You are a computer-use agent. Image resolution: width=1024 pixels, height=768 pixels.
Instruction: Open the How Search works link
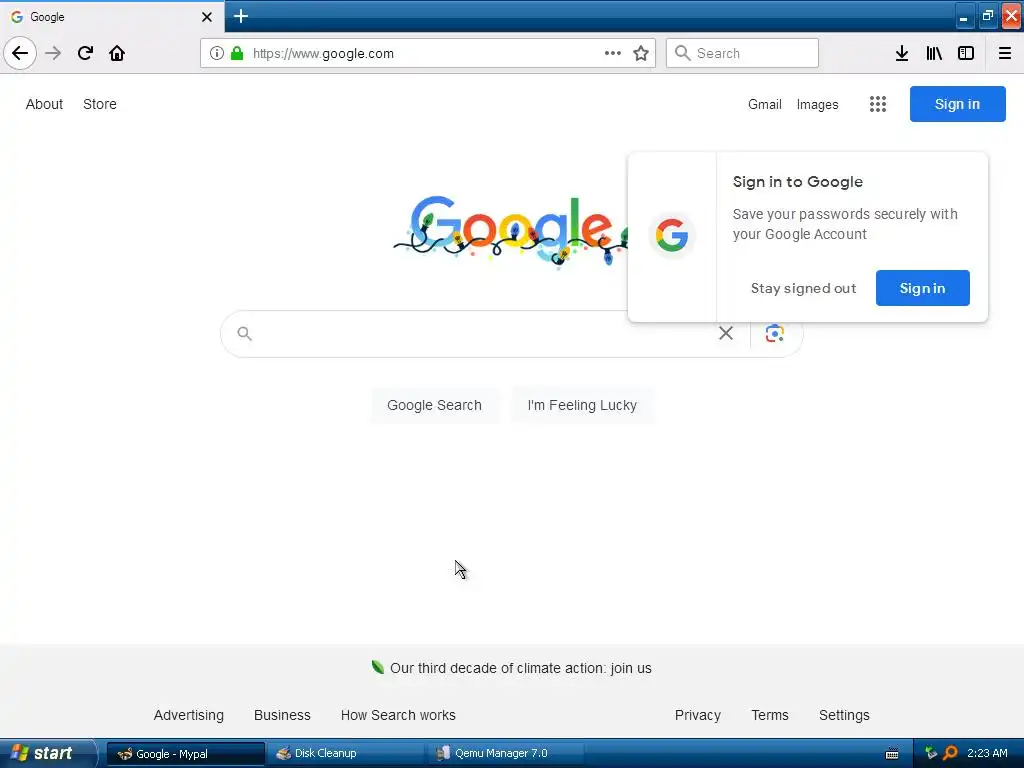pyautogui.click(x=398, y=715)
